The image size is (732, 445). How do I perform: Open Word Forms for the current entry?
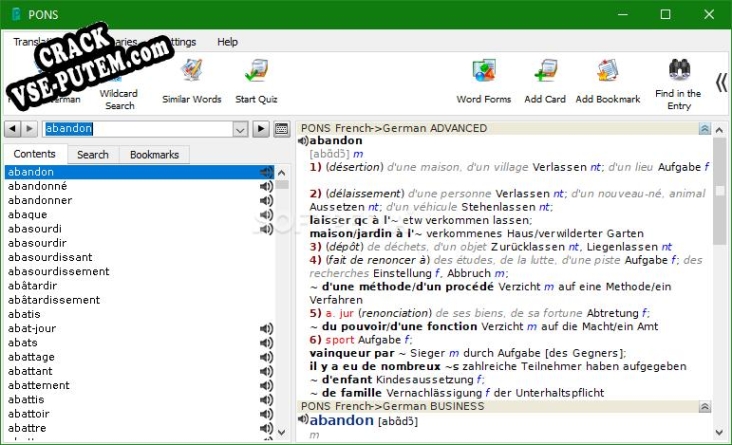pyautogui.click(x=484, y=80)
